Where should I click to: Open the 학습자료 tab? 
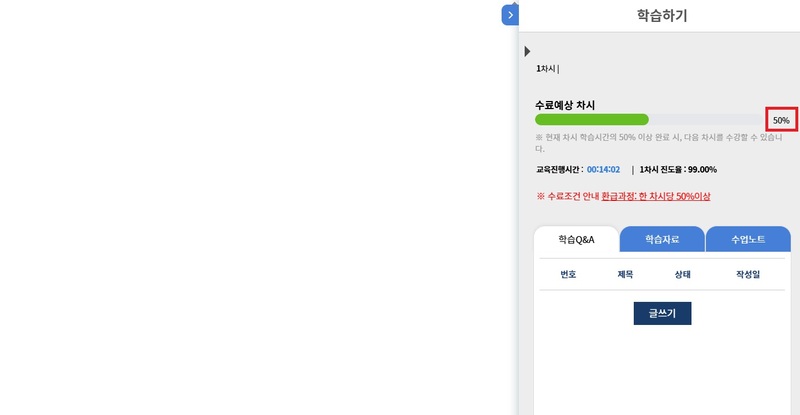click(x=662, y=240)
